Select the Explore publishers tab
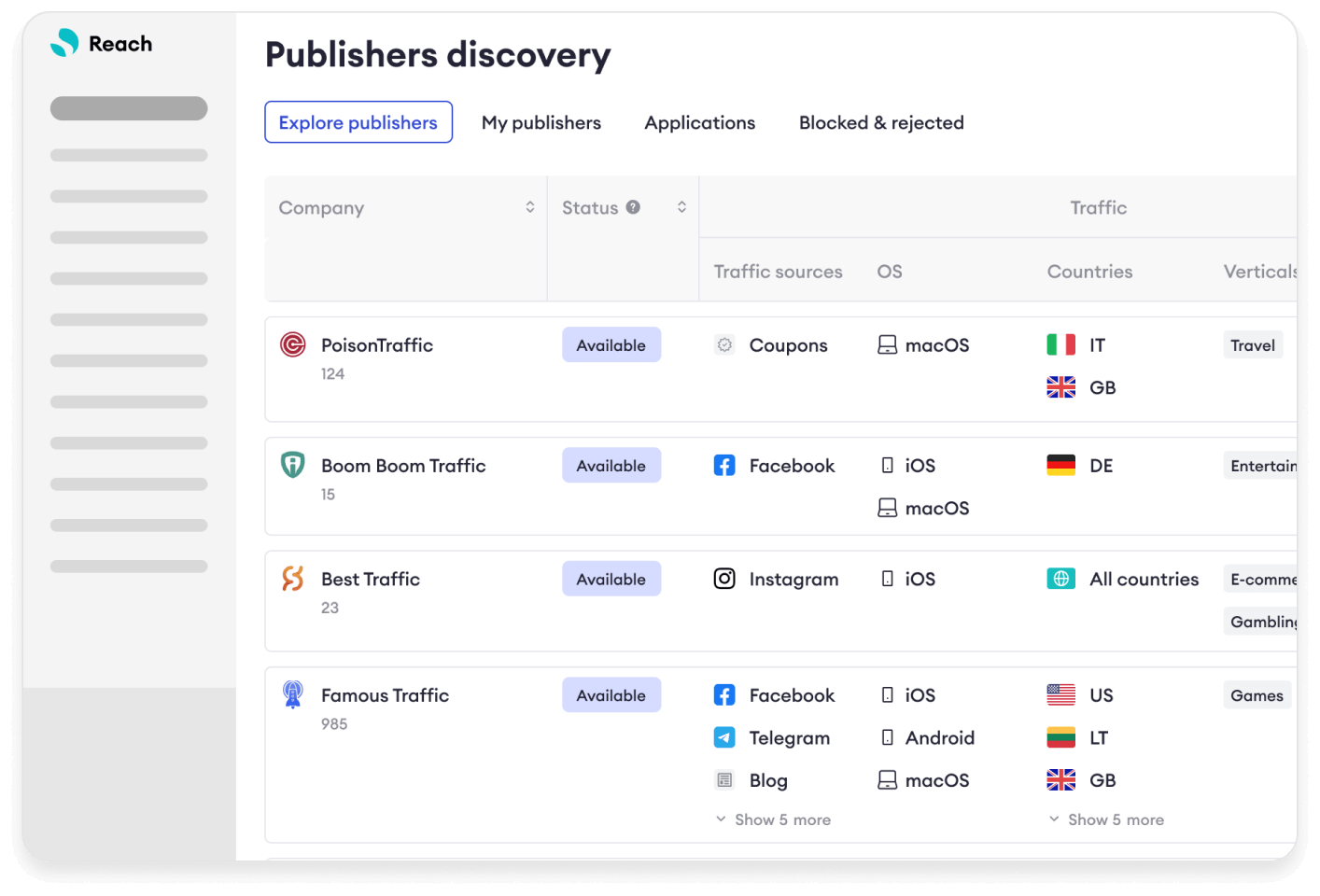The image size is (1320, 896). point(358,122)
